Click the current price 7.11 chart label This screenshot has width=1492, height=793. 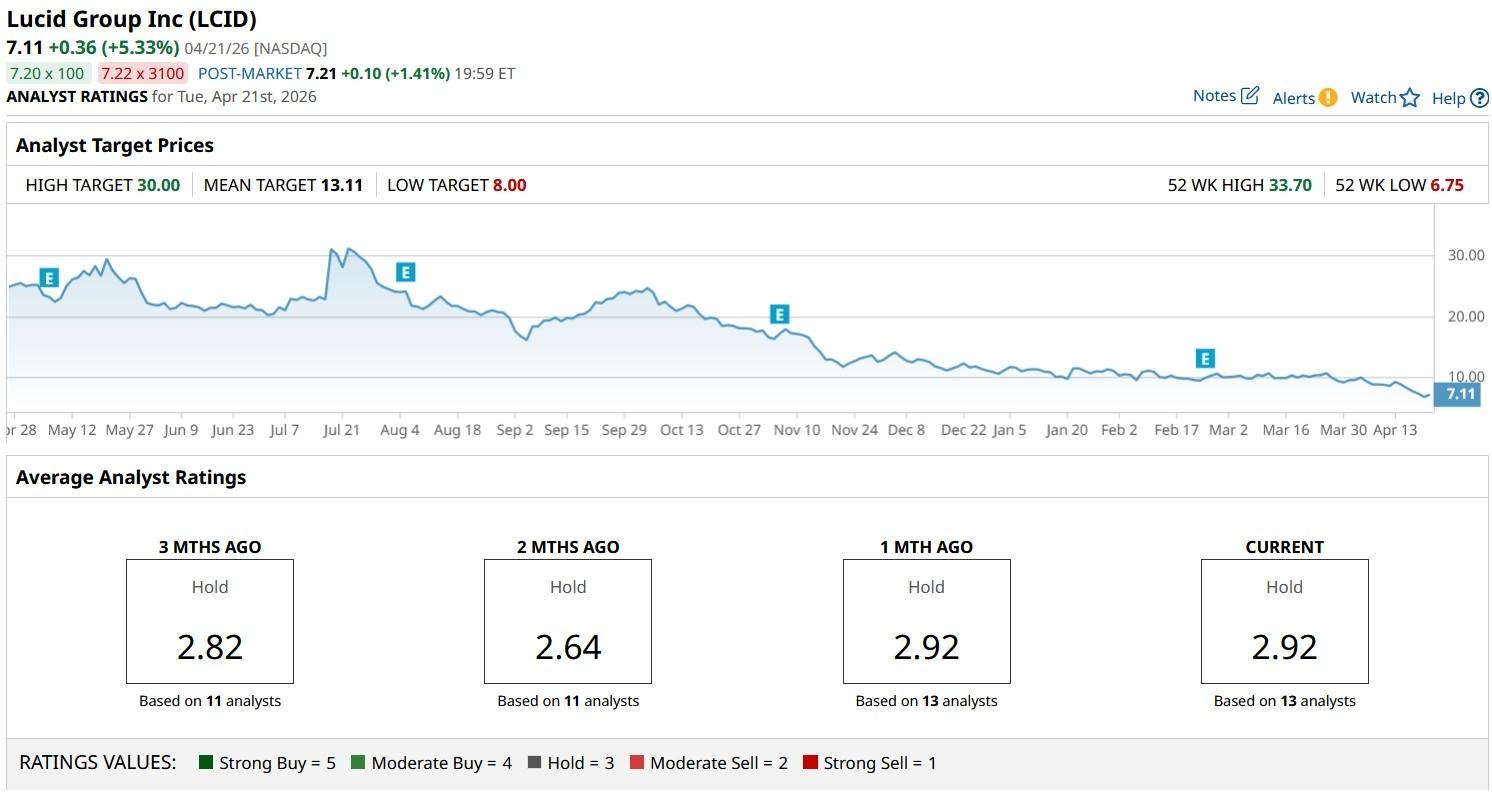click(1460, 394)
